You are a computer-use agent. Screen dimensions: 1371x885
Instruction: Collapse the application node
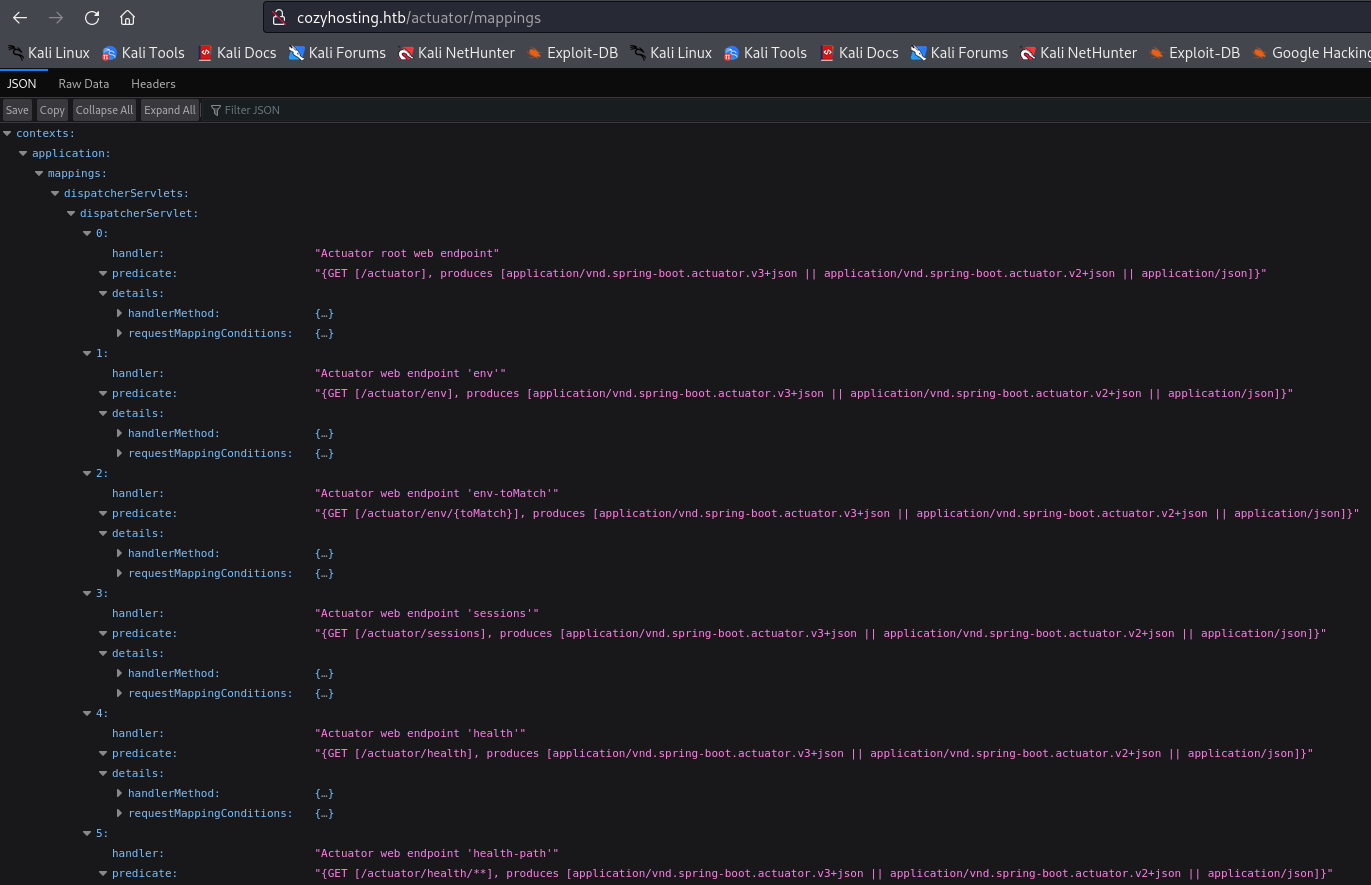[24, 153]
